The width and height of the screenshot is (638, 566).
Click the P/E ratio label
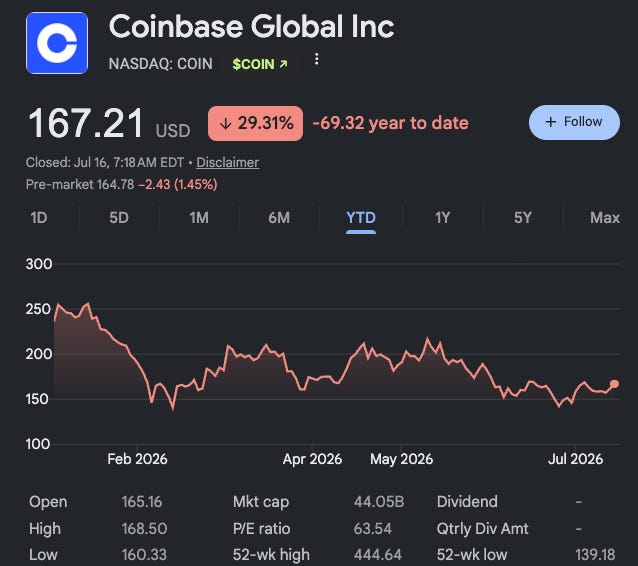(261, 529)
